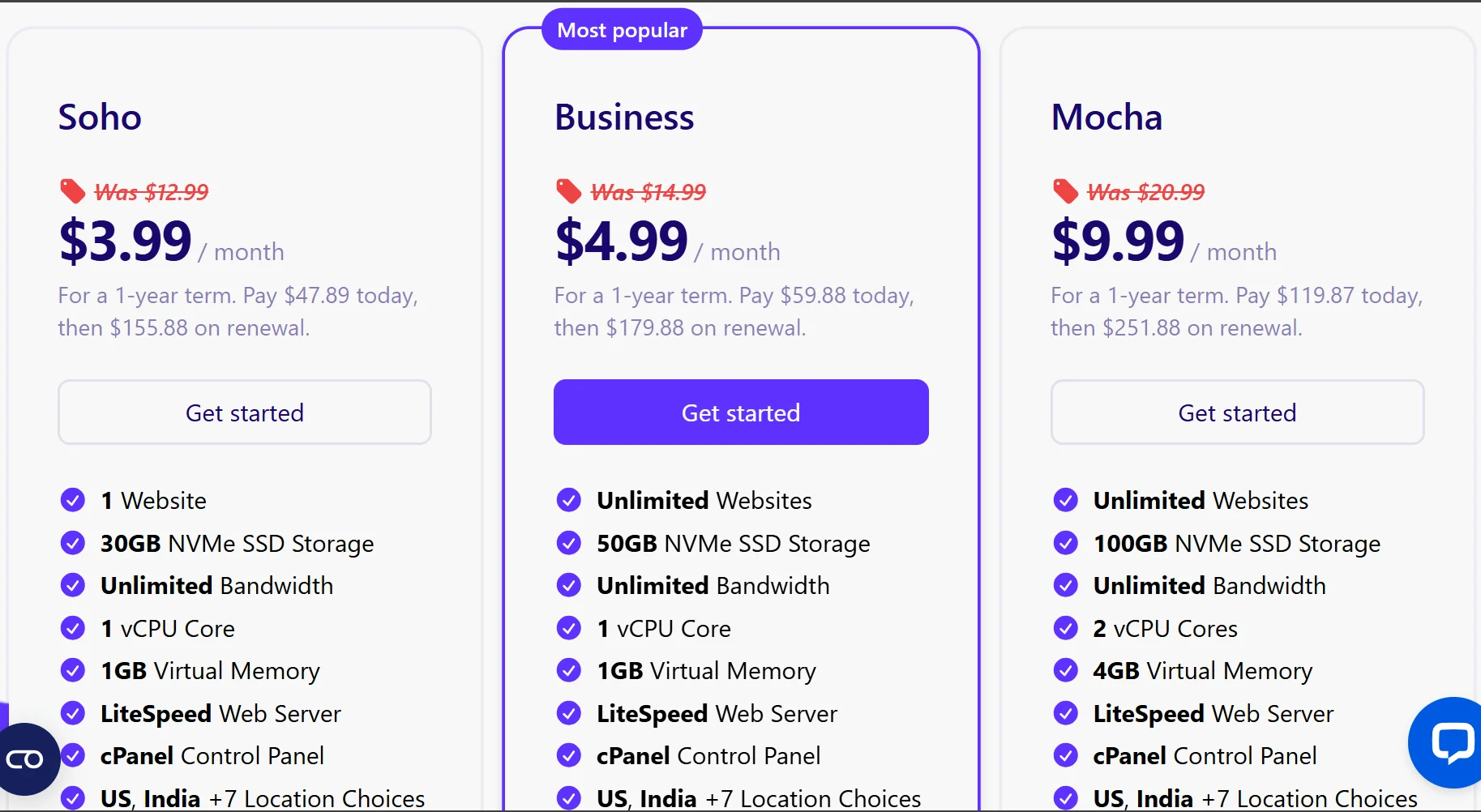The image size is (1481, 812).
Task: Click the Business plan $4.99 price
Action: point(622,241)
